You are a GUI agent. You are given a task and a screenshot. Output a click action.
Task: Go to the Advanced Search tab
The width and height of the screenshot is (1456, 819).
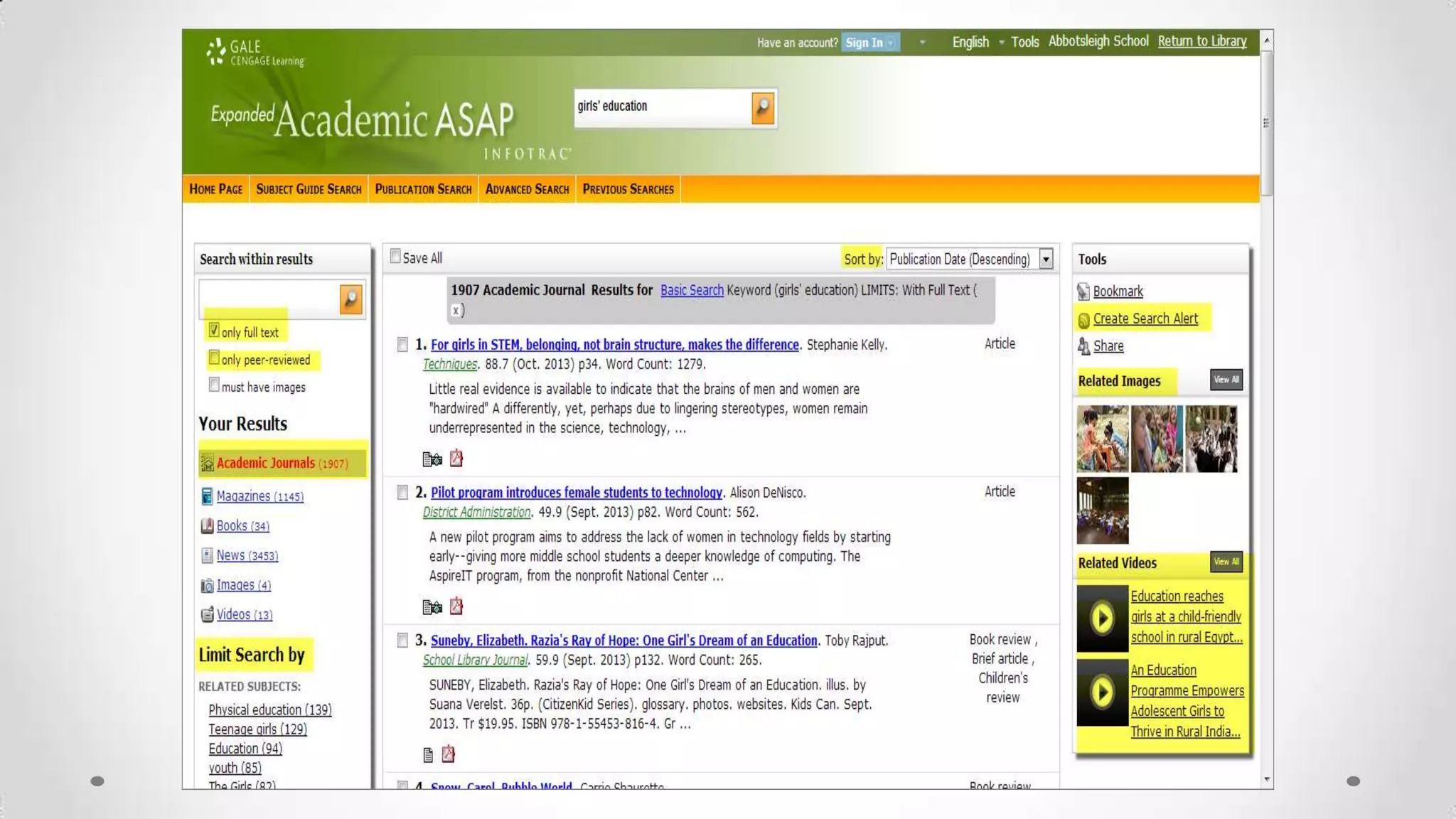527,189
